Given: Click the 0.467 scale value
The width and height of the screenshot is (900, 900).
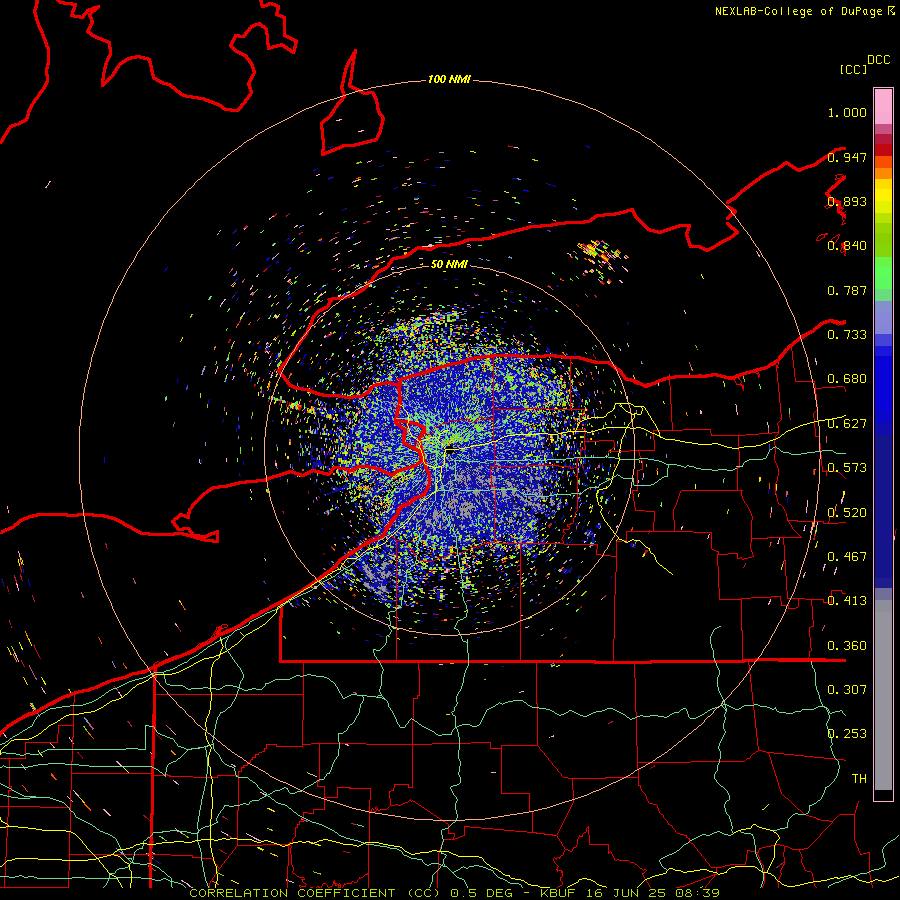Looking at the screenshot, I should pos(847,557).
